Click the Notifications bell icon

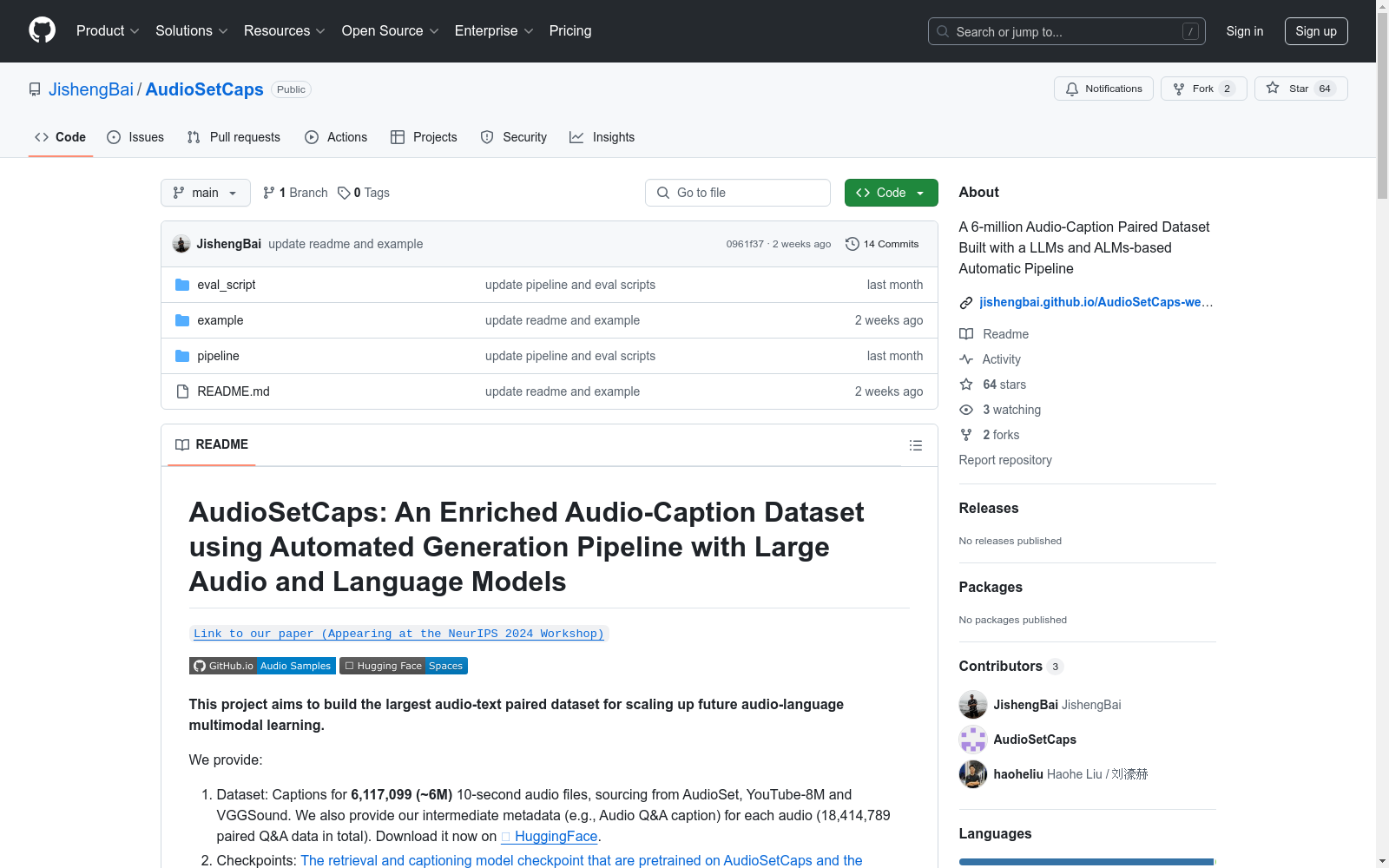[x=1072, y=89]
